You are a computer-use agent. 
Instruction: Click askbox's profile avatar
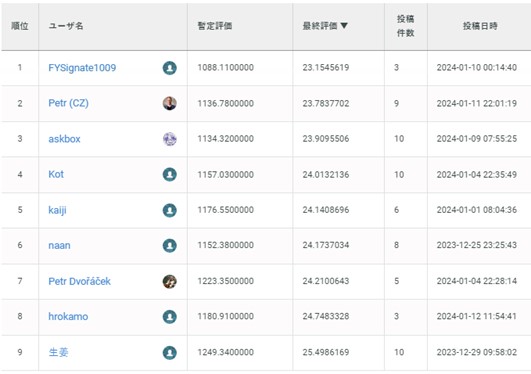[x=170, y=139]
